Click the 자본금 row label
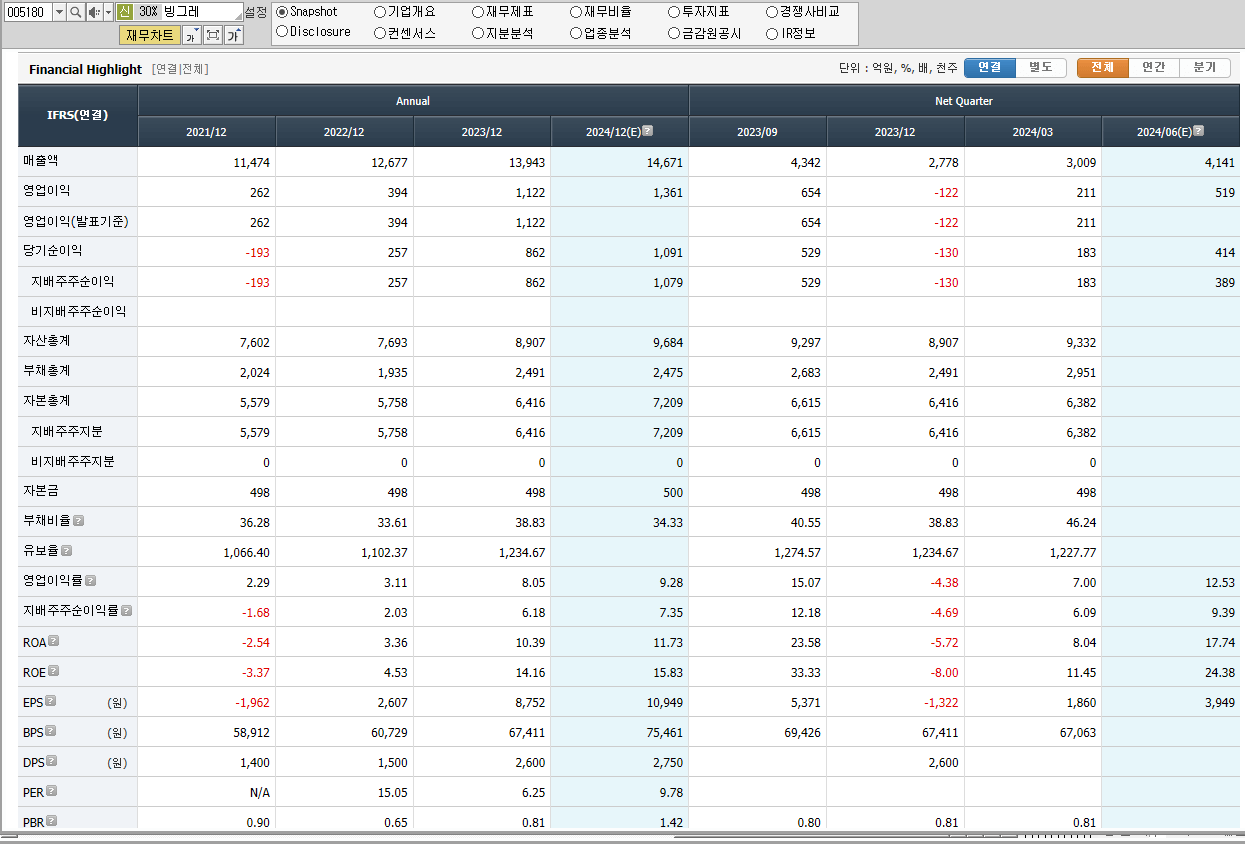The height and width of the screenshot is (844, 1245). pyautogui.click(x=41, y=490)
